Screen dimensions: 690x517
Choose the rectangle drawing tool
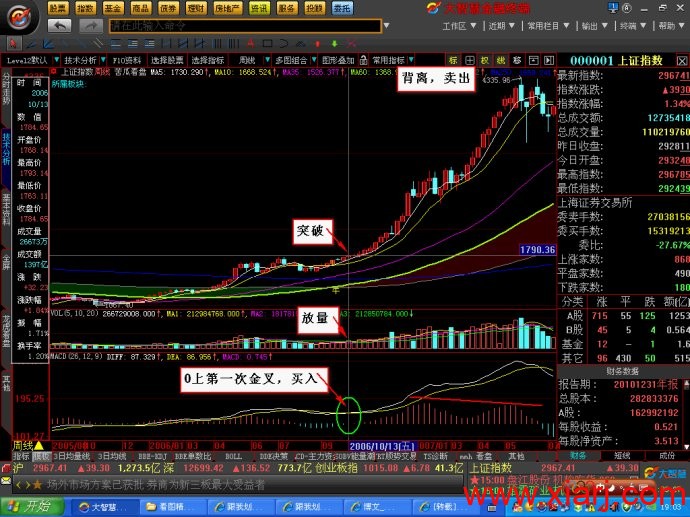click(x=267, y=44)
